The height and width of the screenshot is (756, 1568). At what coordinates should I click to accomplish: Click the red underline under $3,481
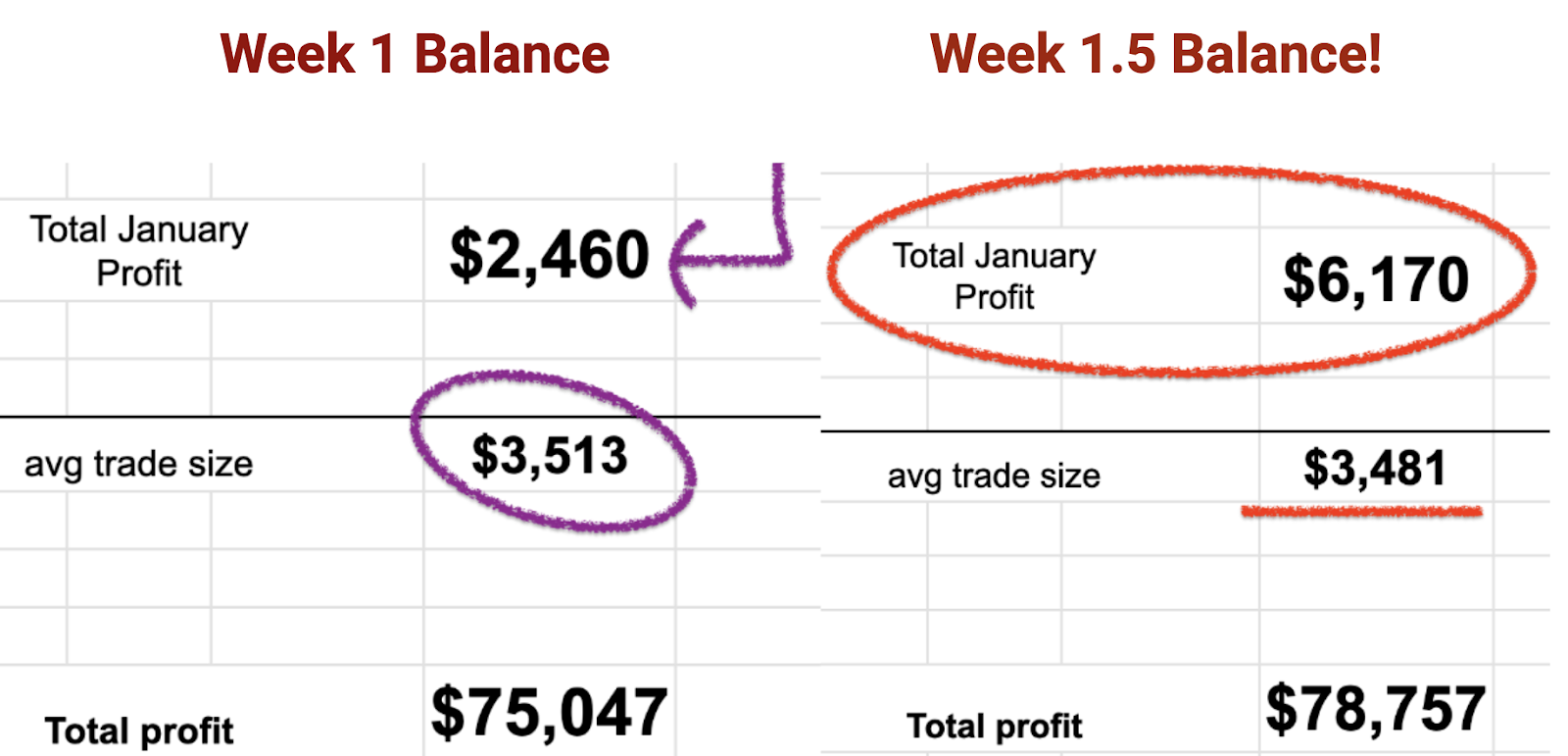[x=1361, y=511]
